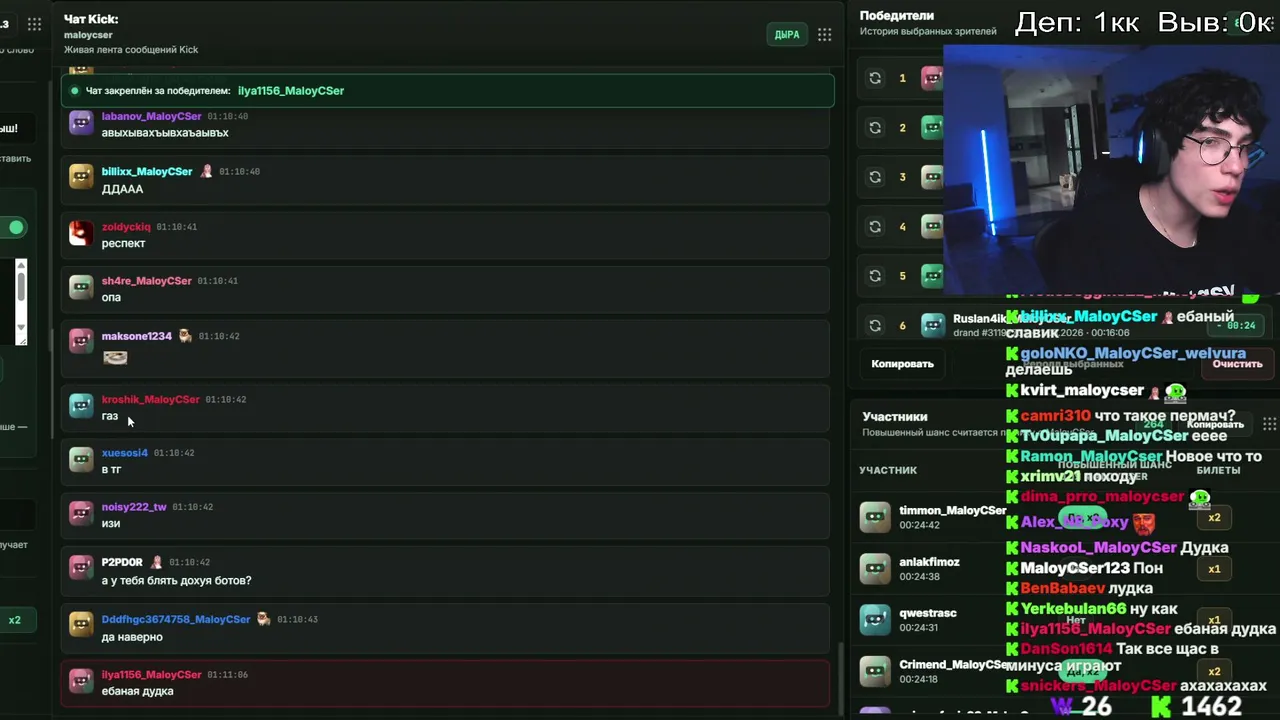Click the avatar beside P2PDOR's message
Screen dimensions: 1280x720
(x=81, y=569)
